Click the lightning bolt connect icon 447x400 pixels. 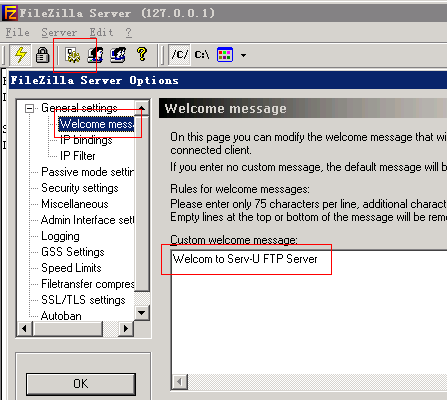[x=21, y=55]
